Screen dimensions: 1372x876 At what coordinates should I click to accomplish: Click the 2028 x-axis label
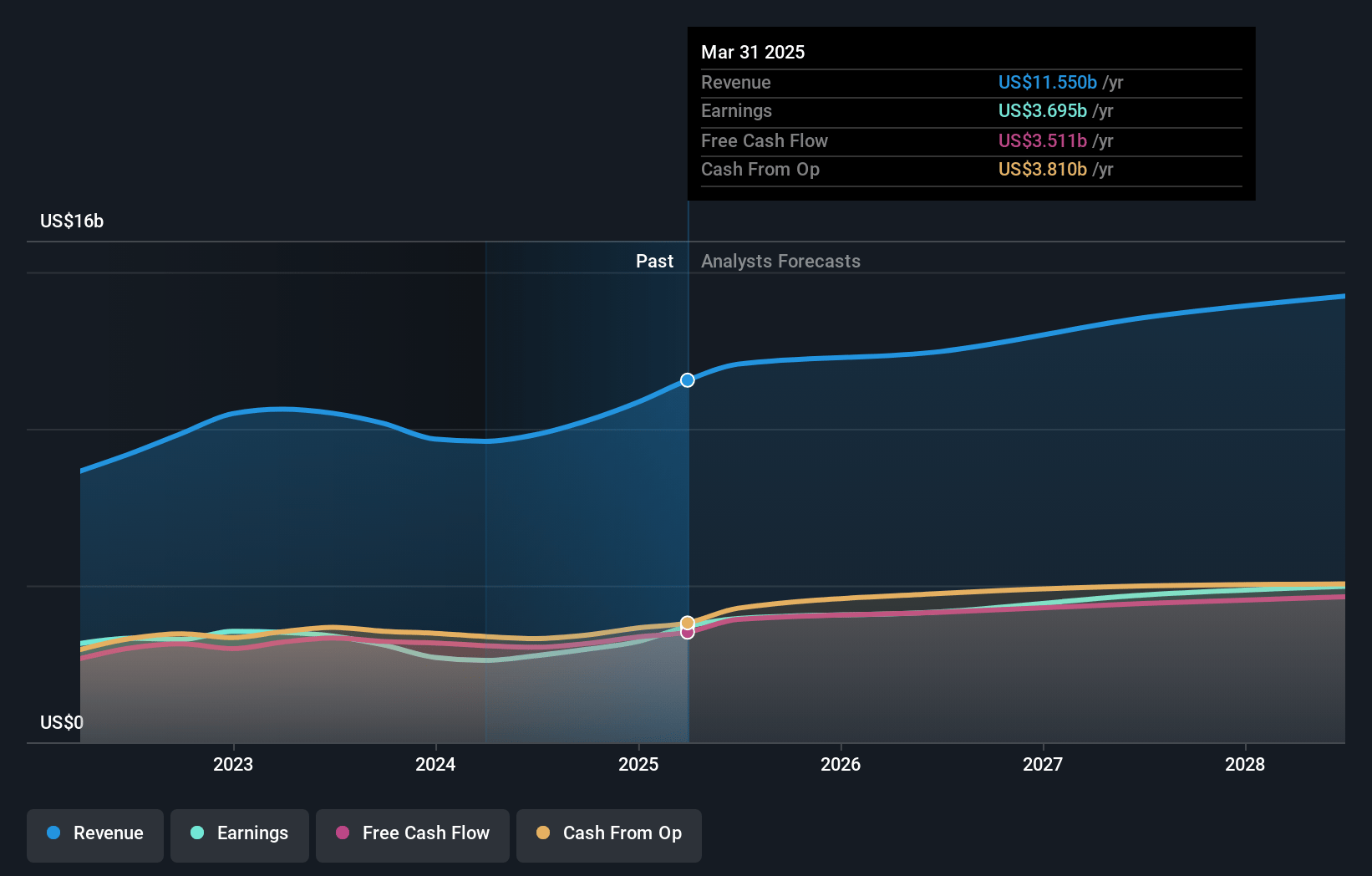(x=1245, y=764)
